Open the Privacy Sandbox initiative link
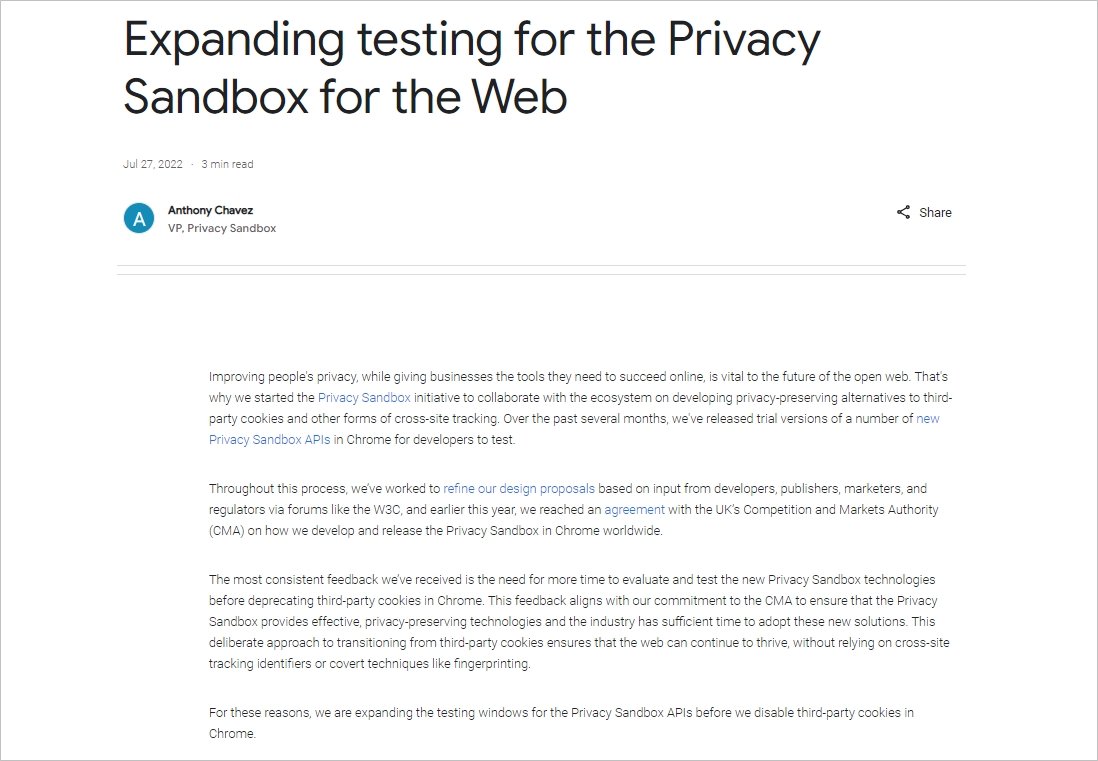Image resolution: width=1098 pixels, height=761 pixels. [x=364, y=398]
